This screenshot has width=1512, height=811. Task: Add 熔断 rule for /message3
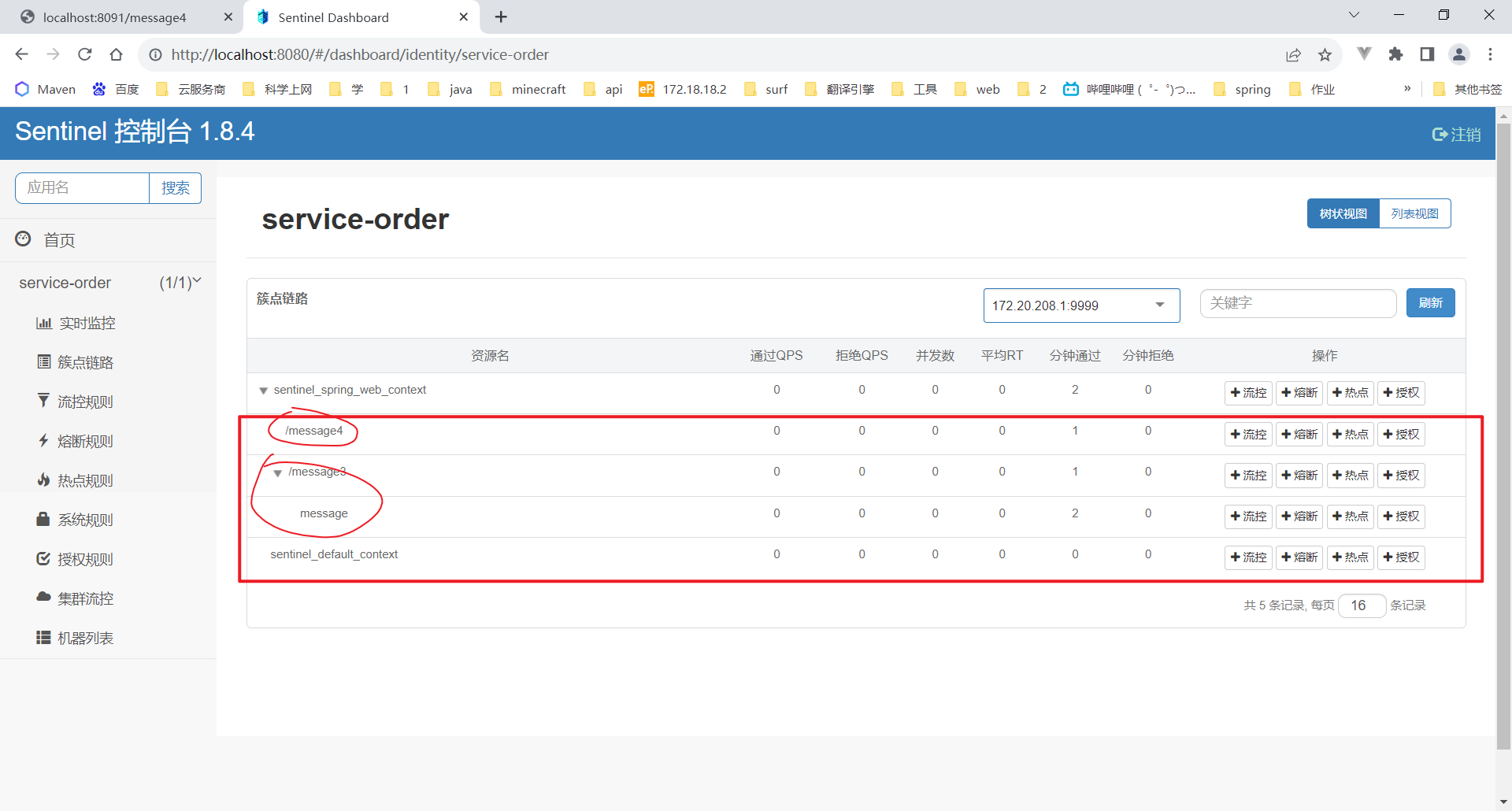click(x=1299, y=476)
